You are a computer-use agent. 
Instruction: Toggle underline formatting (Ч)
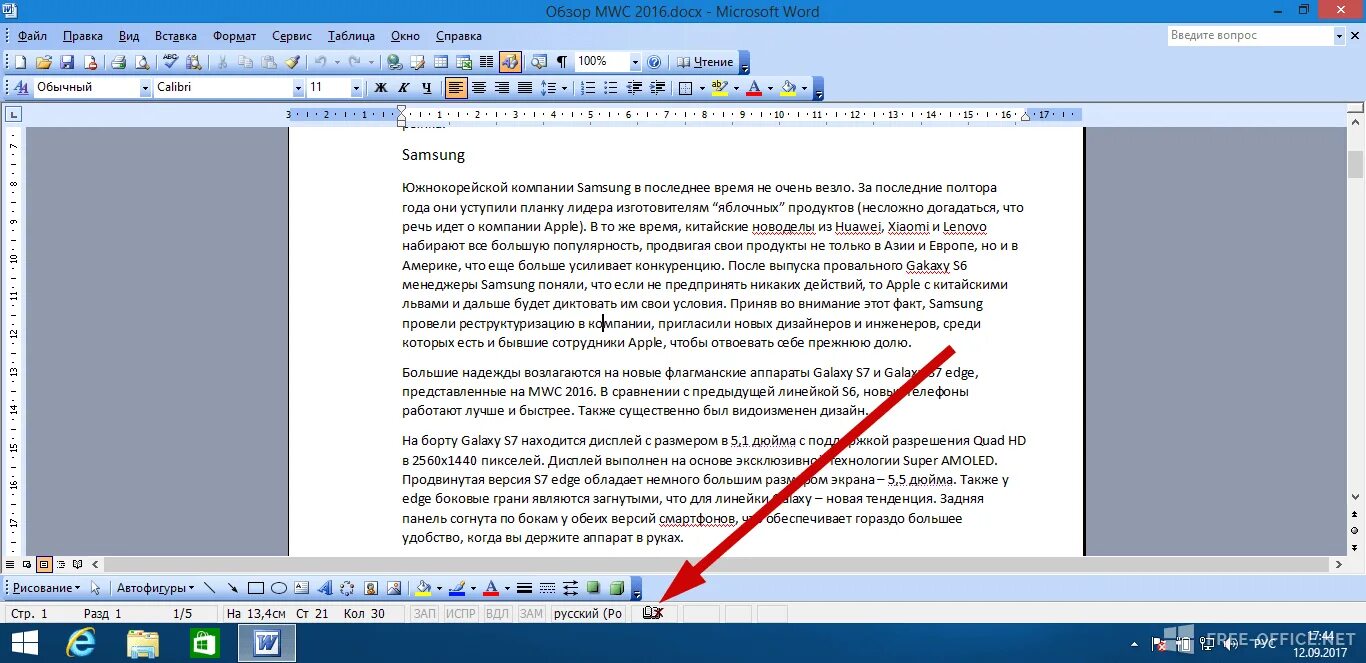coord(427,88)
